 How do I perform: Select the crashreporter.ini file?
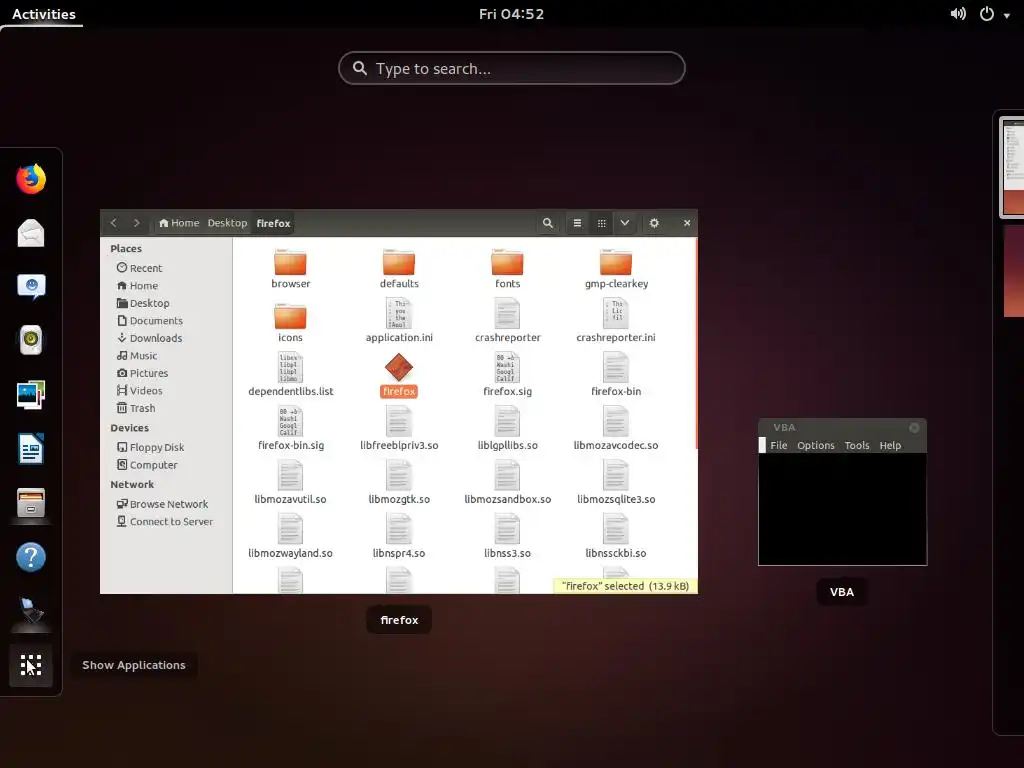coord(616,321)
